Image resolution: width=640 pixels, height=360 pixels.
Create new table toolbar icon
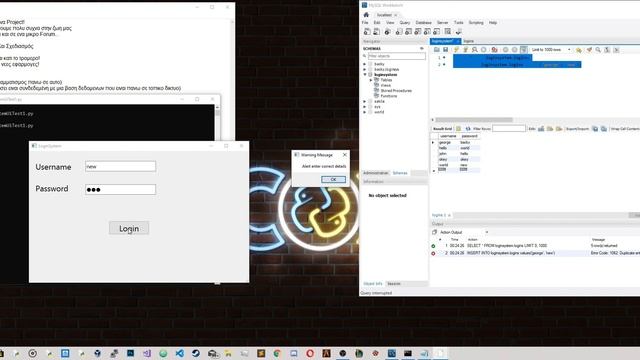tap(408, 31)
